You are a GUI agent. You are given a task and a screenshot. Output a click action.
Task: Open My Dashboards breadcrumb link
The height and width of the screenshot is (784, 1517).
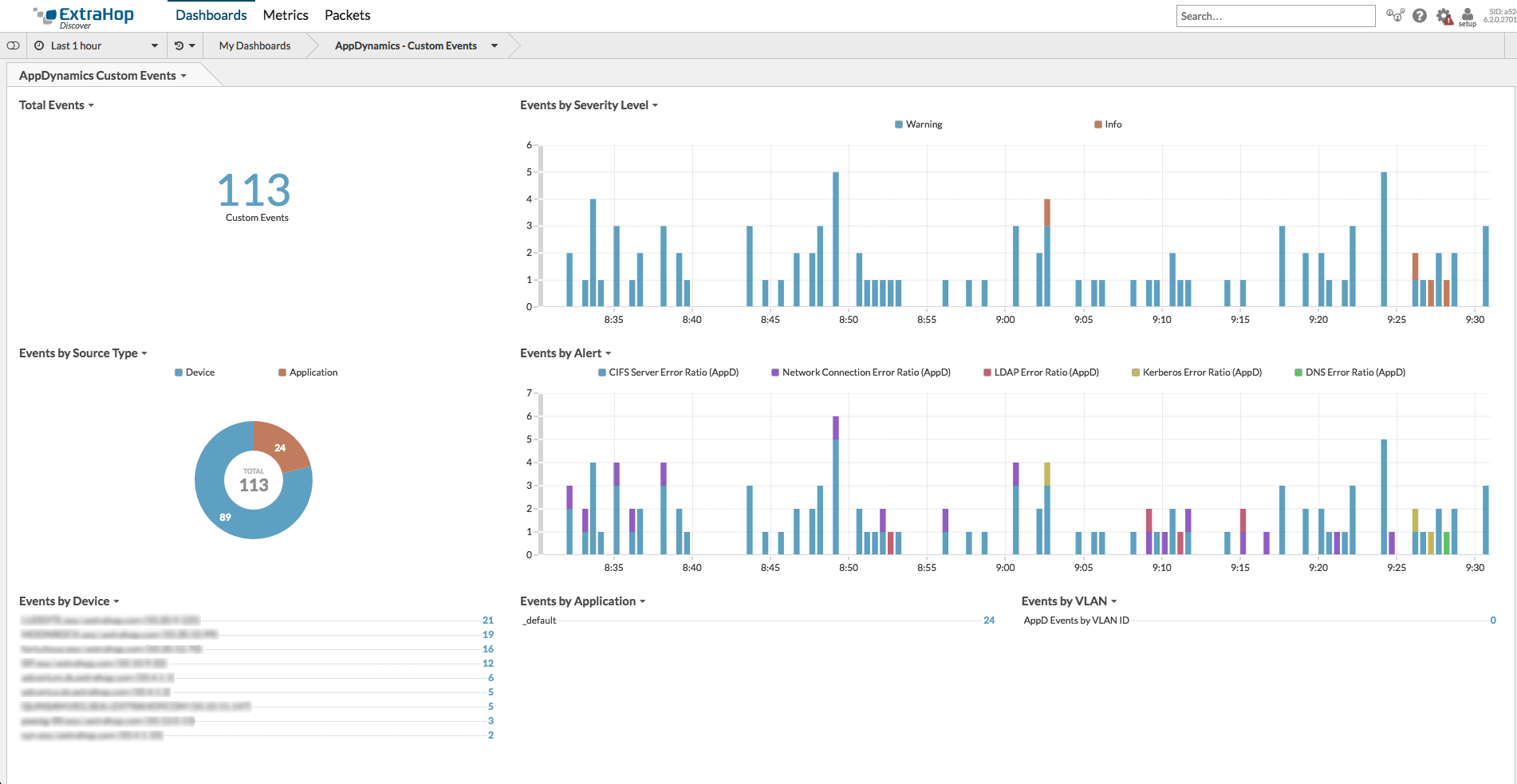254,45
